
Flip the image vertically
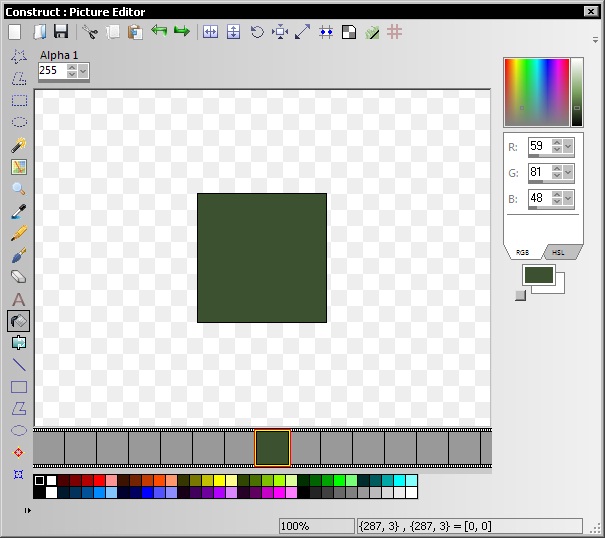point(233,32)
